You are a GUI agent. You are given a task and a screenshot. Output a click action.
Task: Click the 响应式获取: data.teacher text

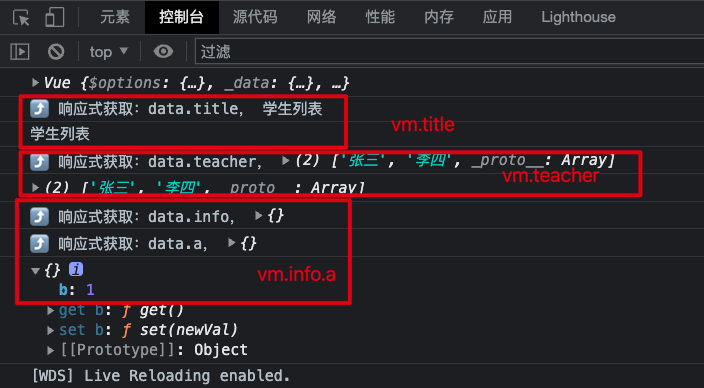pos(160,162)
